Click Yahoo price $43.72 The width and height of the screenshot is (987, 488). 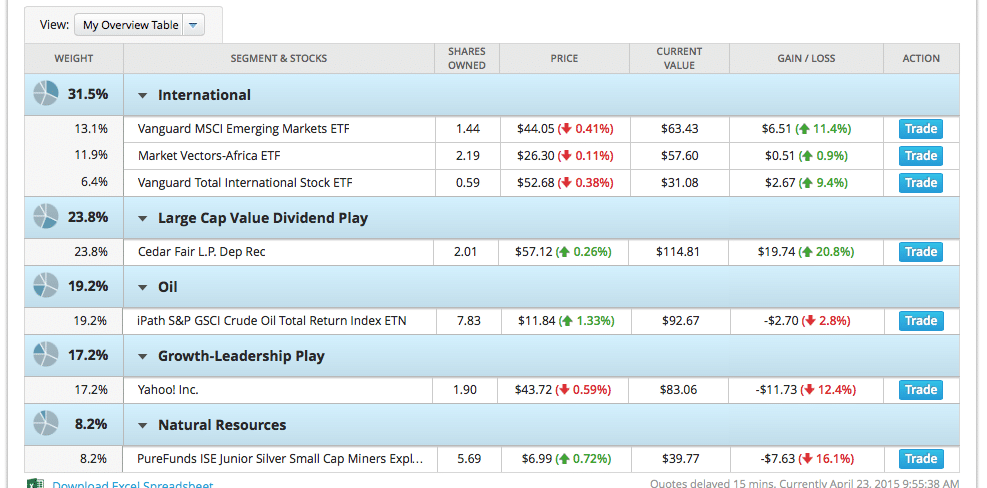(534, 390)
